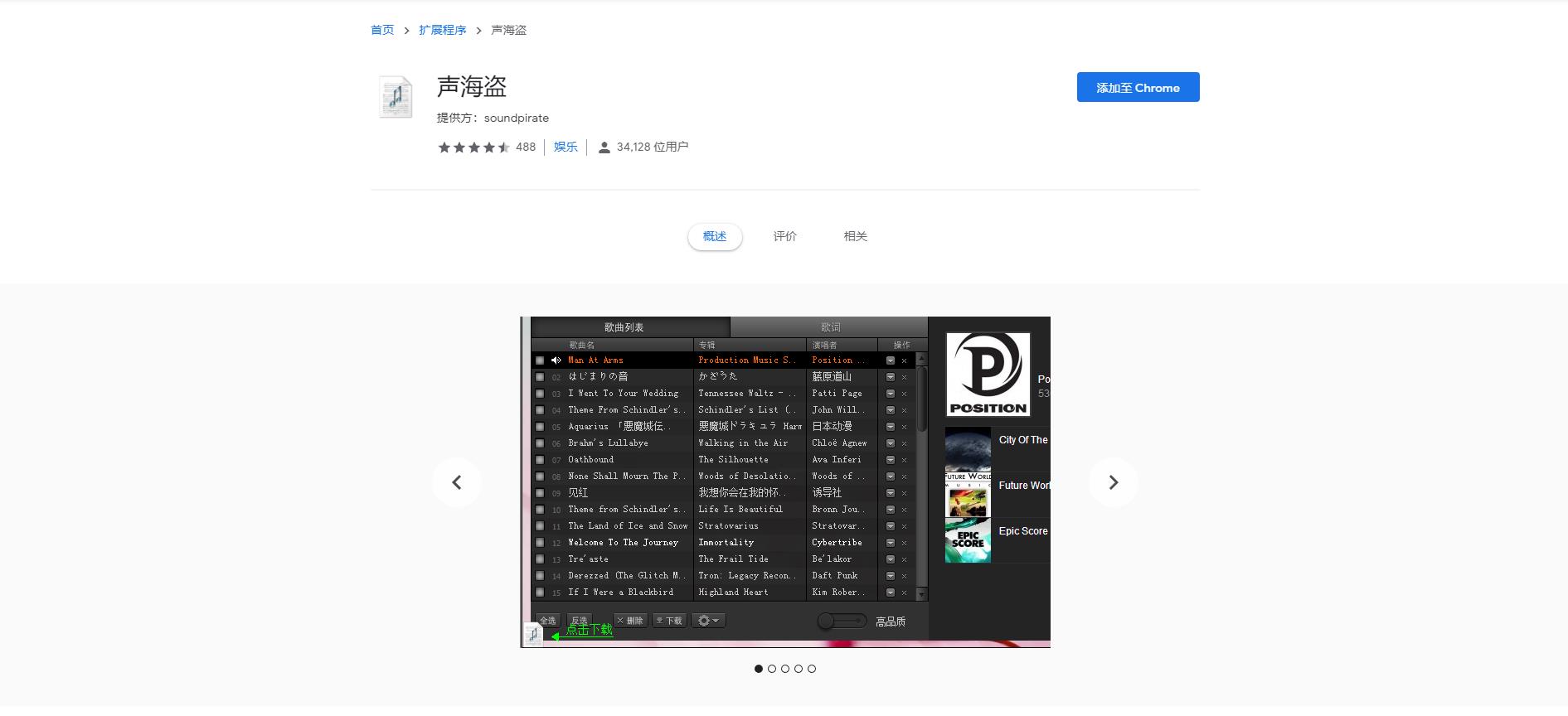Show the previous screenshot with left arrow
The height and width of the screenshot is (716, 1568).
coord(457,482)
